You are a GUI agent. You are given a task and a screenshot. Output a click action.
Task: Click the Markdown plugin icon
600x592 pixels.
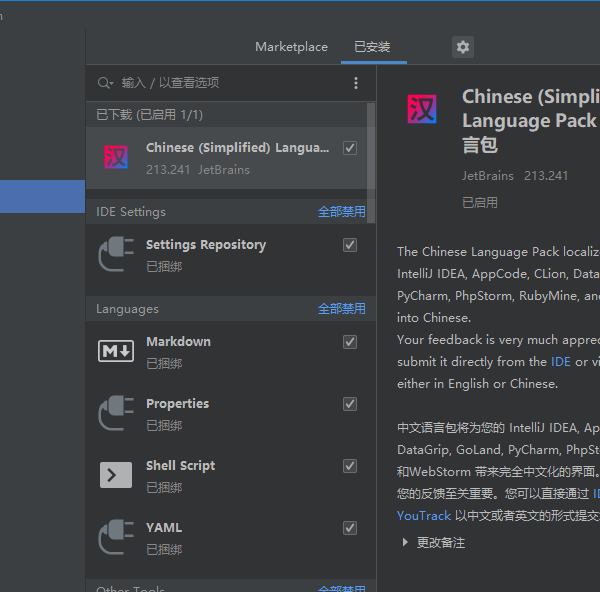116,351
